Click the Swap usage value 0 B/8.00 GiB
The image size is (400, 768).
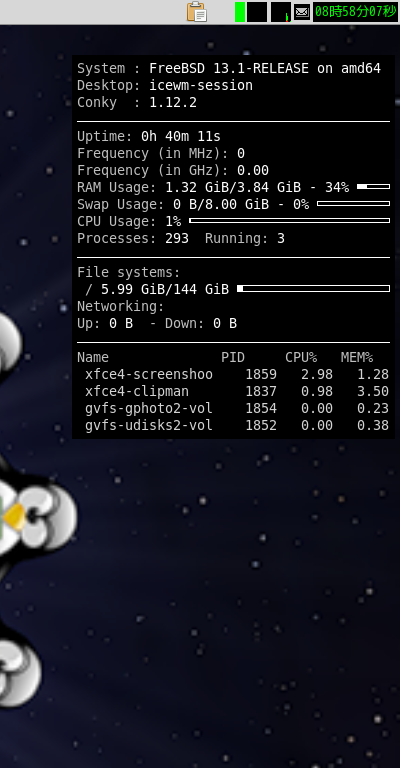click(x=221, y=204)
